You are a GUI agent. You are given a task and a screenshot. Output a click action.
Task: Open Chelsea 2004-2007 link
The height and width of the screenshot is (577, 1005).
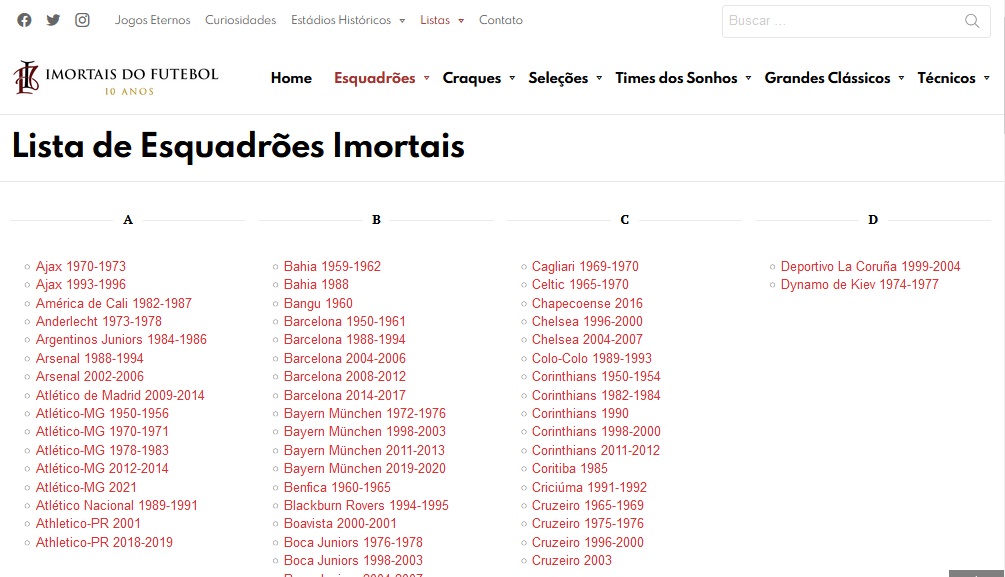click(x=587, y=339)
